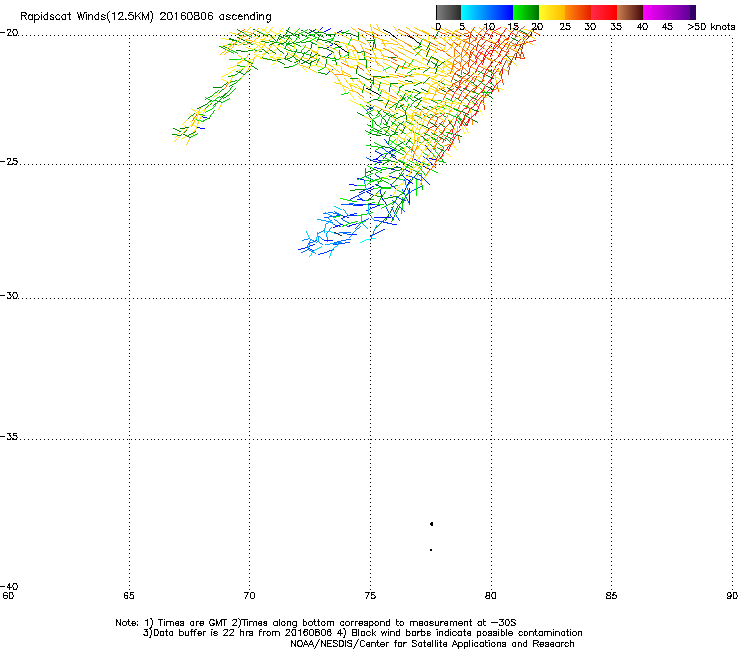740x650 pixels.
Task: Click the 75 longitude axis label
Action: 370,596
